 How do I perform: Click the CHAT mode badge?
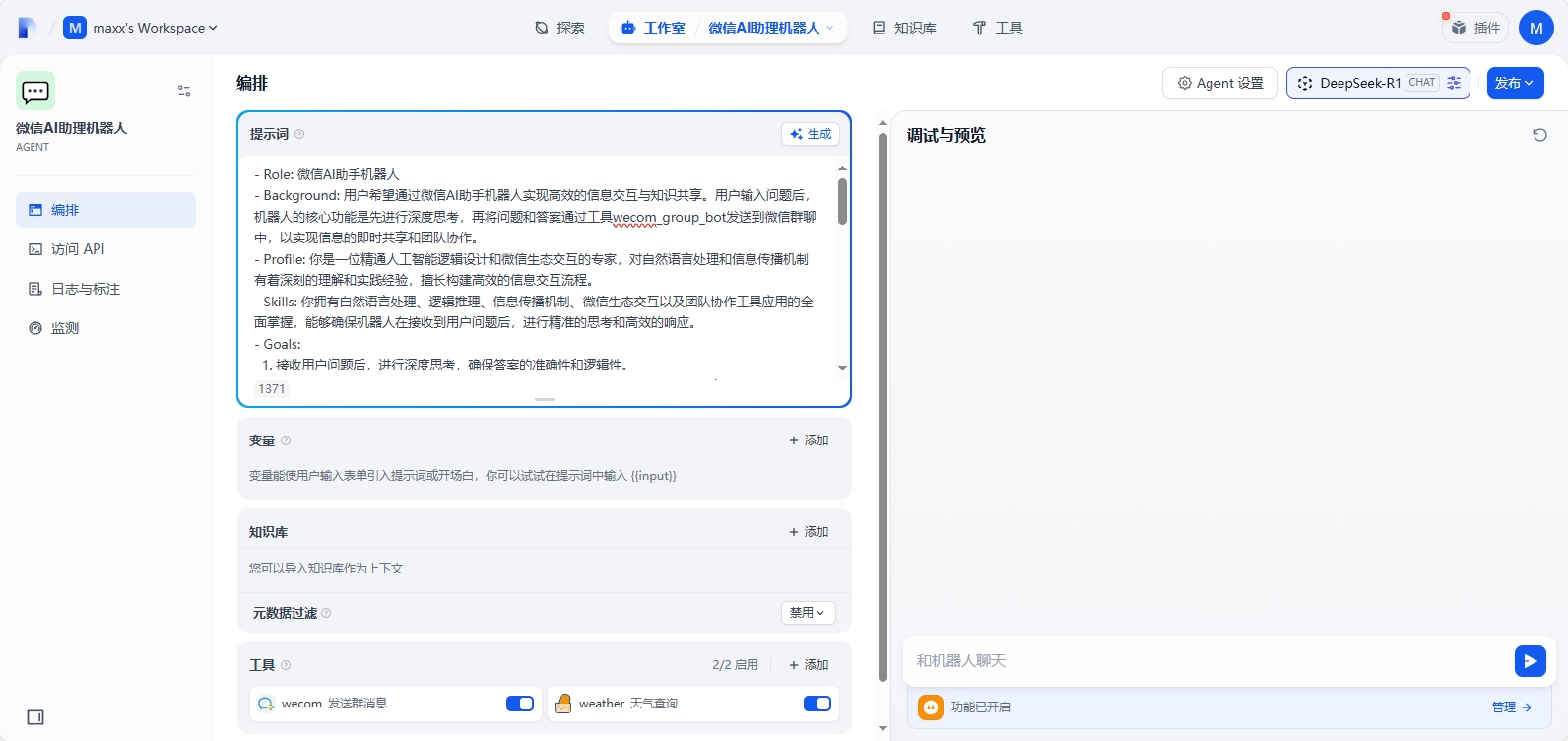point(1422,83)
